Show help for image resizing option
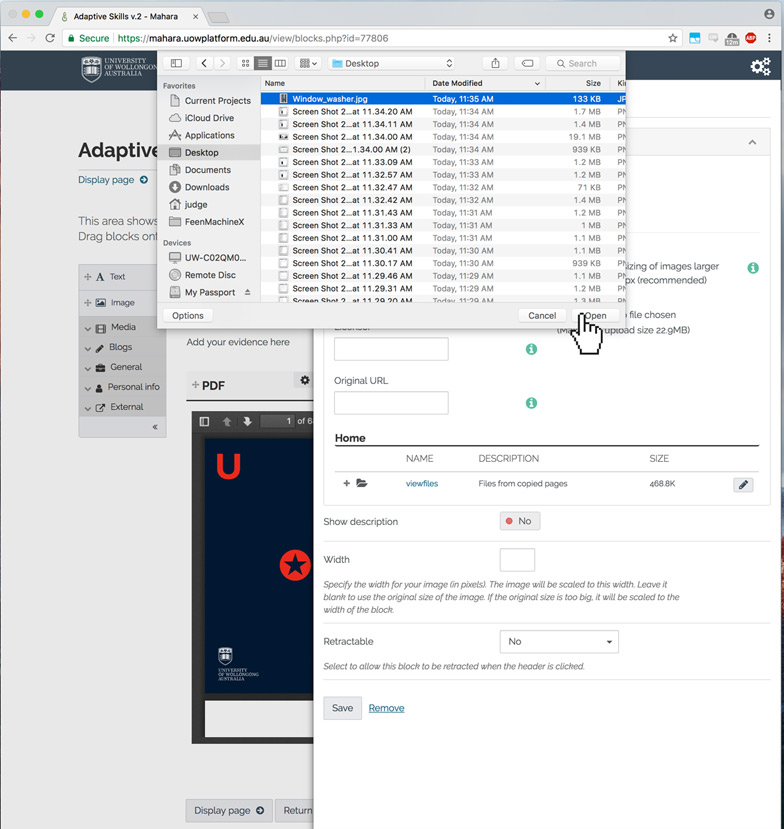784x829 pixels. point(753,268)
